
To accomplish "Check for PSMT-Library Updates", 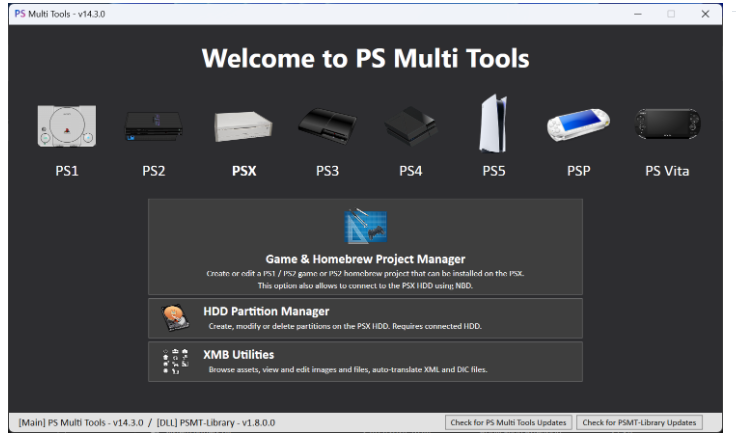I will tap(639, 422).
